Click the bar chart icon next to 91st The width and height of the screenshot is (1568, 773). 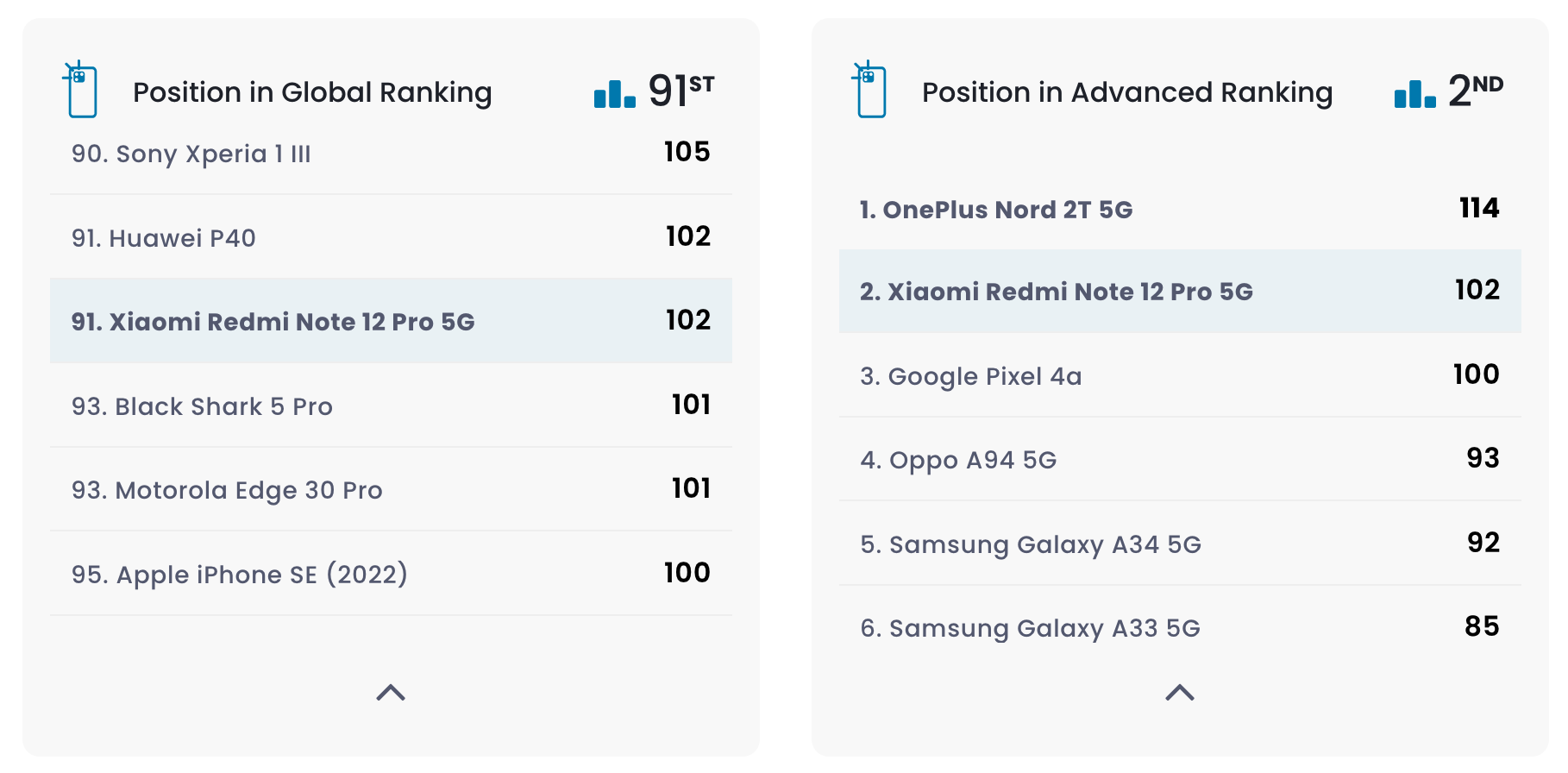615,93
